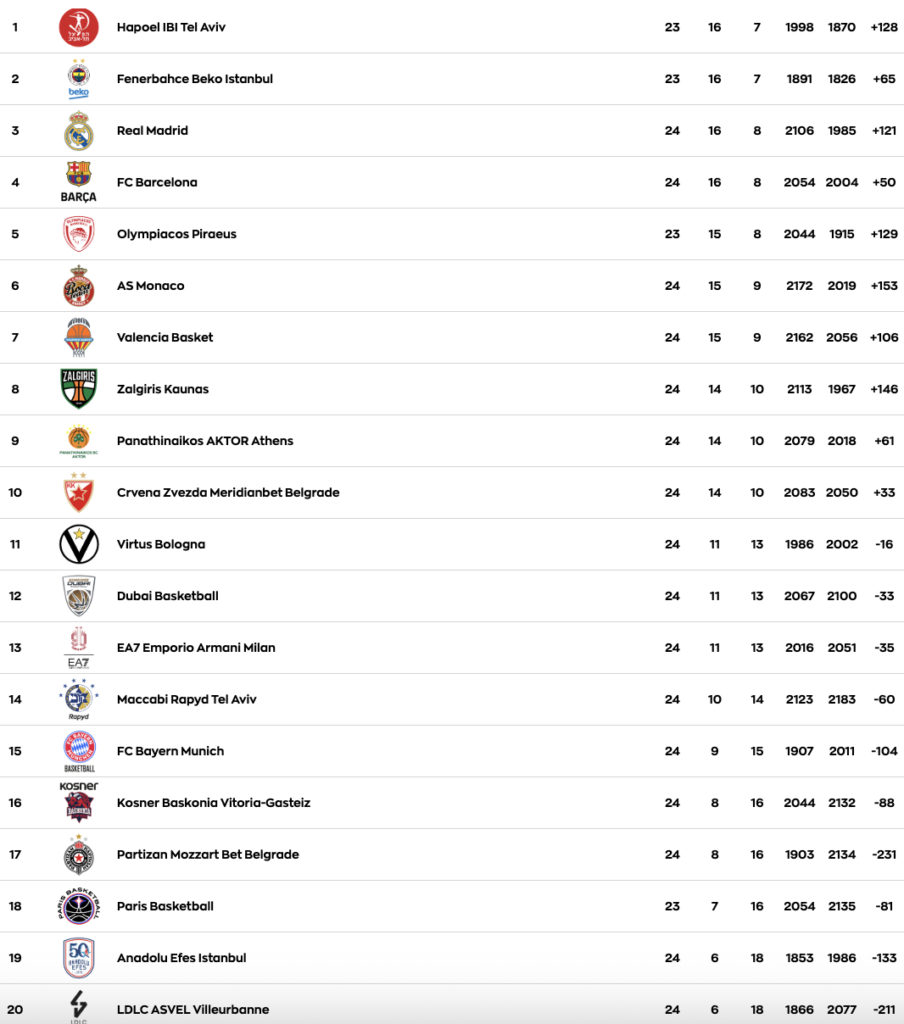Open Partizan Mozzart Bet Belgrade link
The width and height of the screenshot is (904, 1024).
click(208, 855)
